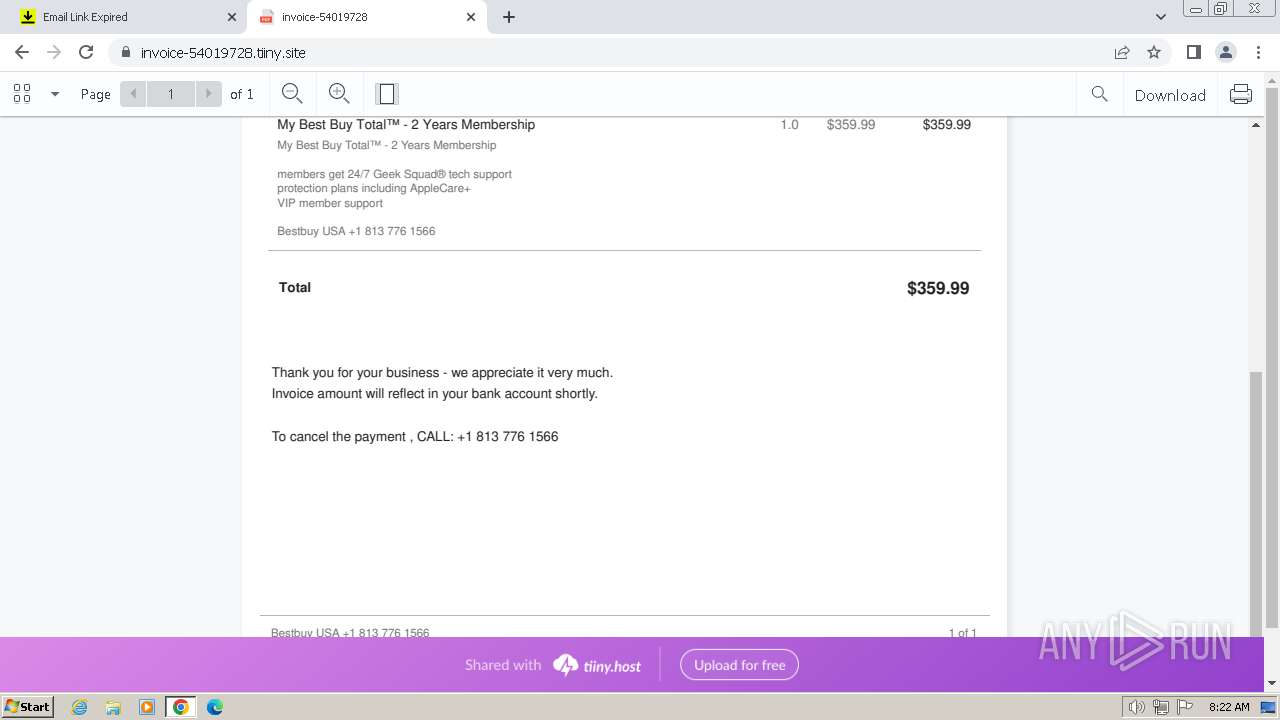
Task: Select the 'Invoice amount will reflect' line
Action: (435, 393)
